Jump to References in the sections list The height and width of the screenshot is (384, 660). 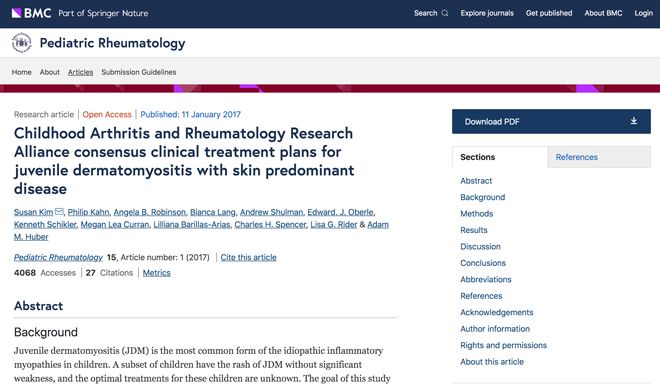coord(481,296)
